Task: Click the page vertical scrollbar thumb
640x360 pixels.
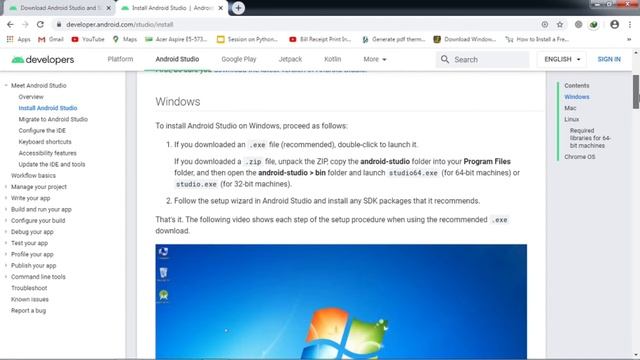Action: pyautogui.click(x=636, y=91)
